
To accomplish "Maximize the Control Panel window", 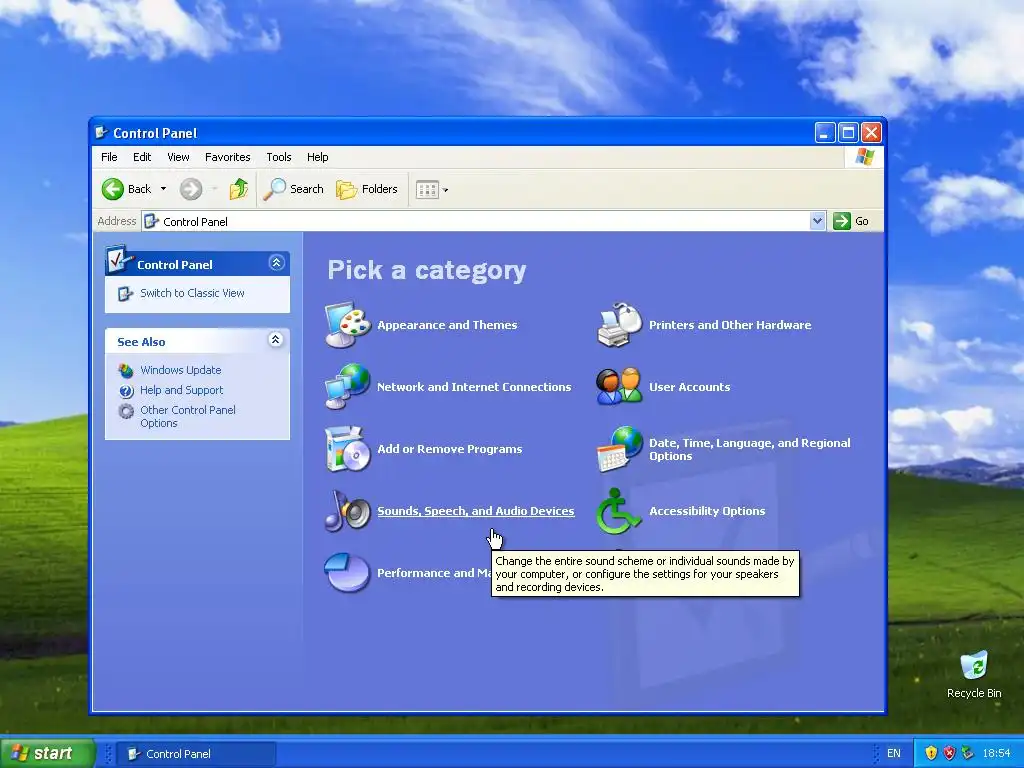I will (848, 133).
